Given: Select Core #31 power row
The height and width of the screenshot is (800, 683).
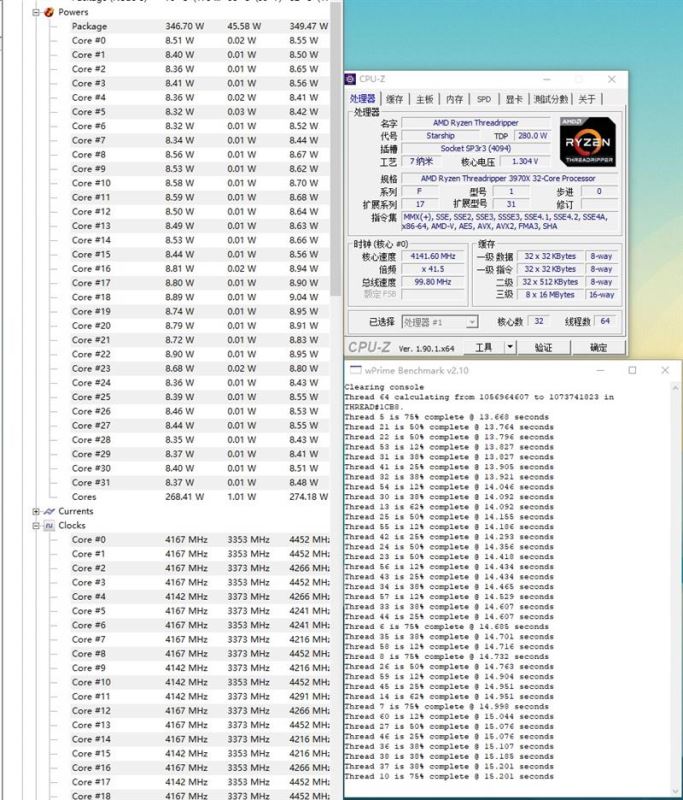Looking at the screenshot, I should (199, 482).
